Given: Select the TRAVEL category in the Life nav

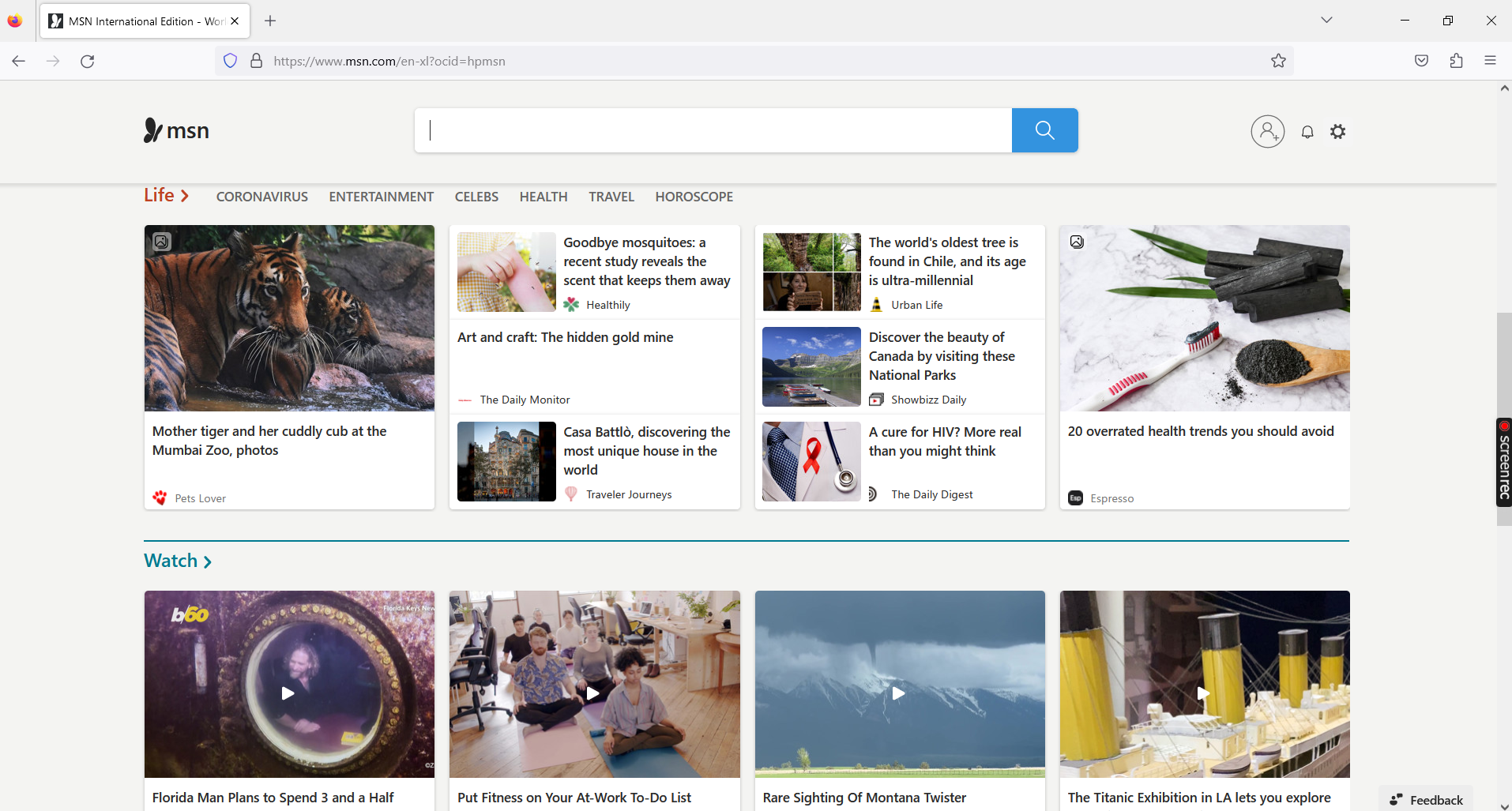Looking at the screenshot, I should (611, 197).
